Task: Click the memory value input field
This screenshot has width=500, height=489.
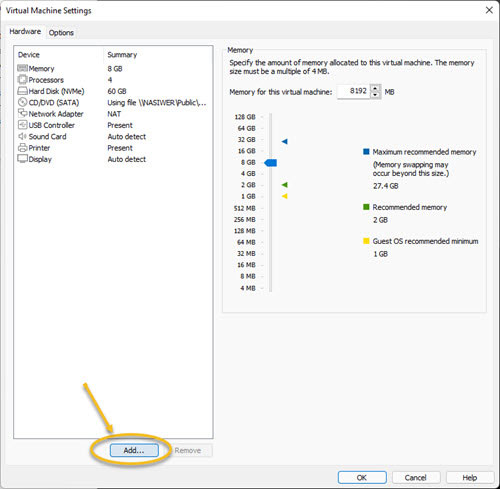Action: point(354,91)
